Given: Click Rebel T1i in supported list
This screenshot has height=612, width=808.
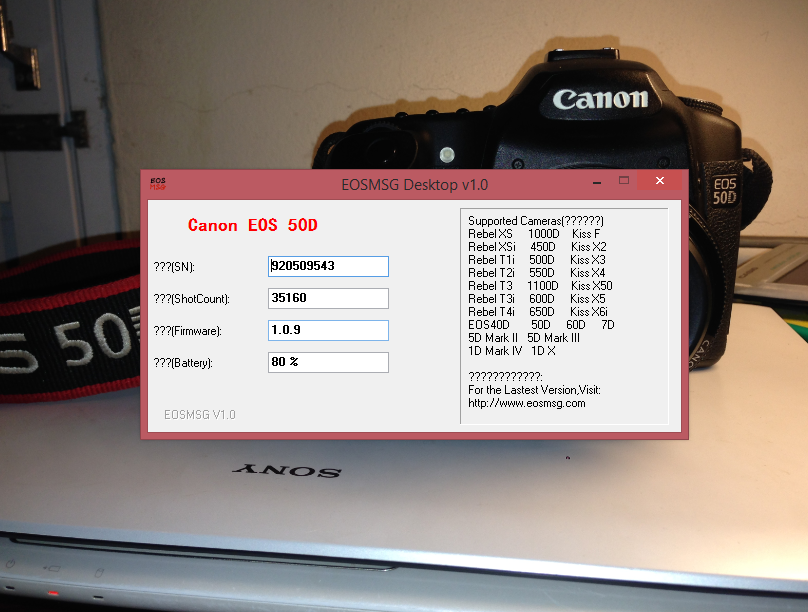Looking at the screenshot, I should click(x=491, y=260).
